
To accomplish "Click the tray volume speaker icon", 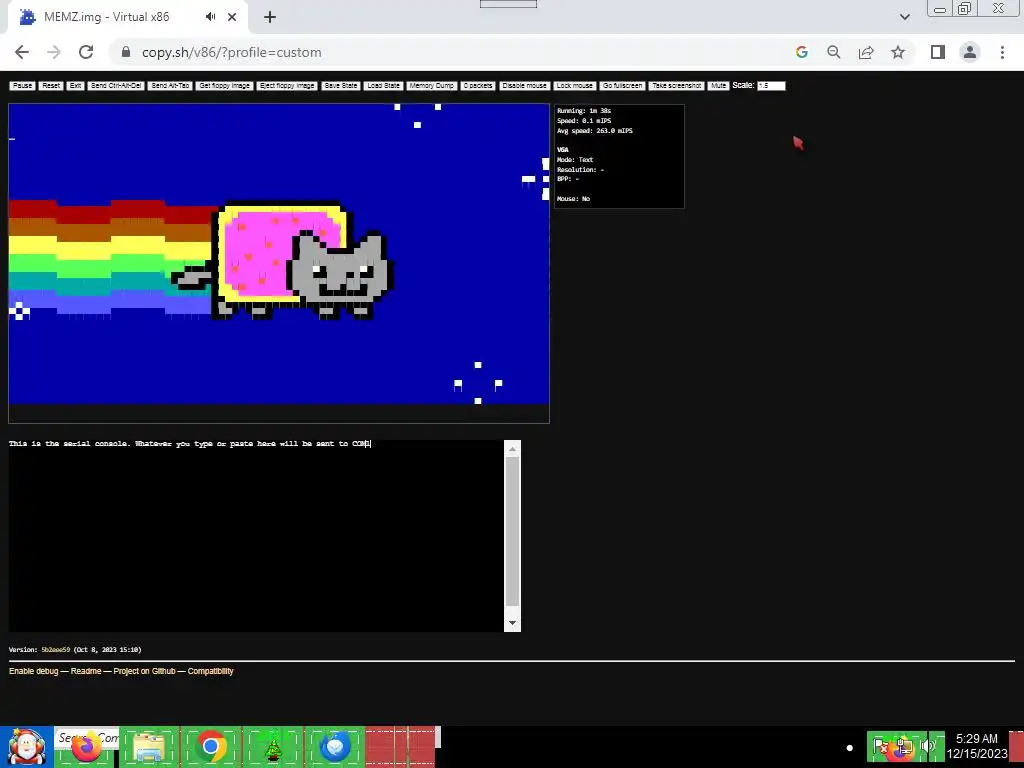I will coord(928,746).
